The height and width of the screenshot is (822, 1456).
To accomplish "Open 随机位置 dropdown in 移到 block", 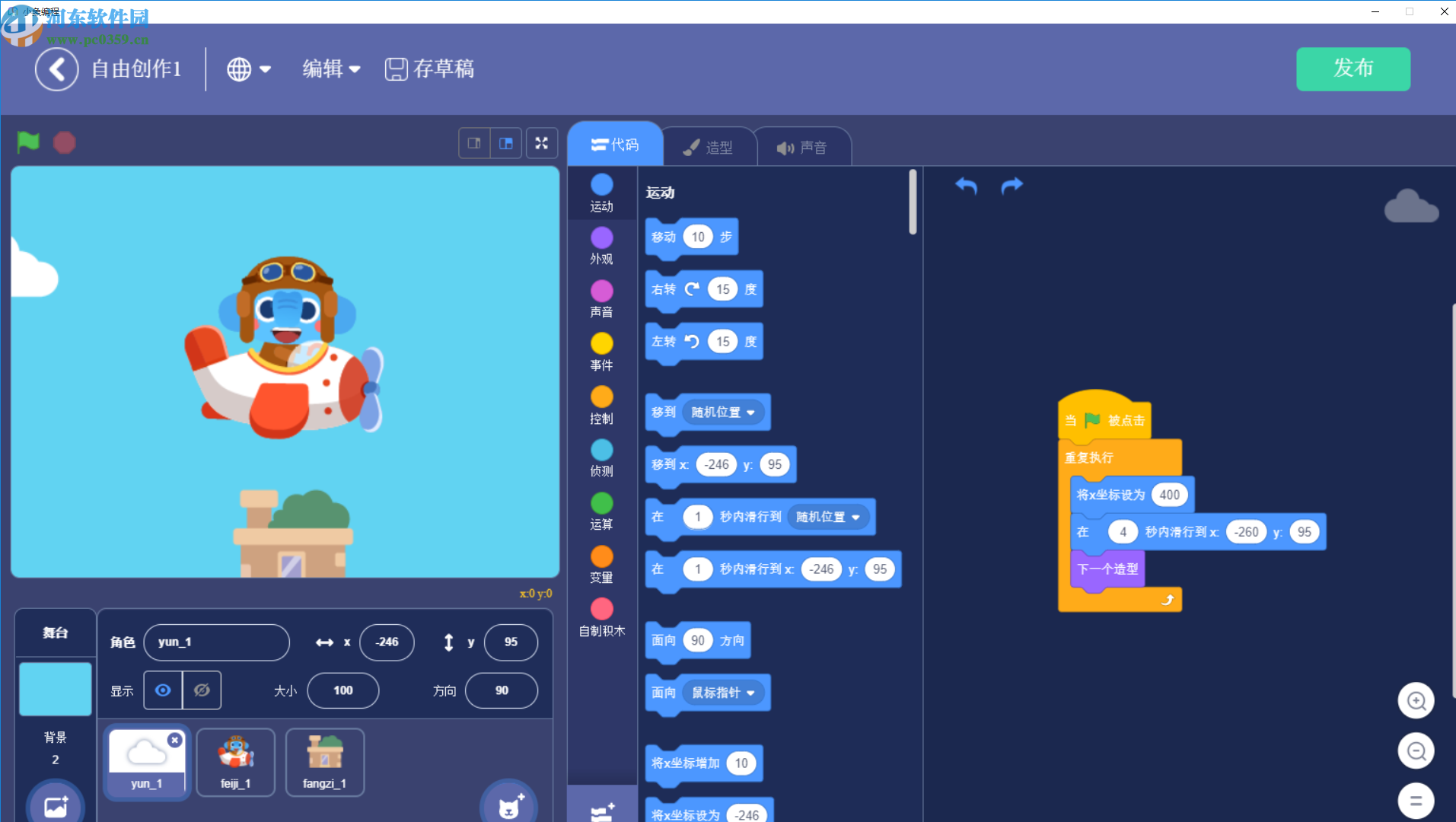I will pyautogui.click(x=723, y=412).
